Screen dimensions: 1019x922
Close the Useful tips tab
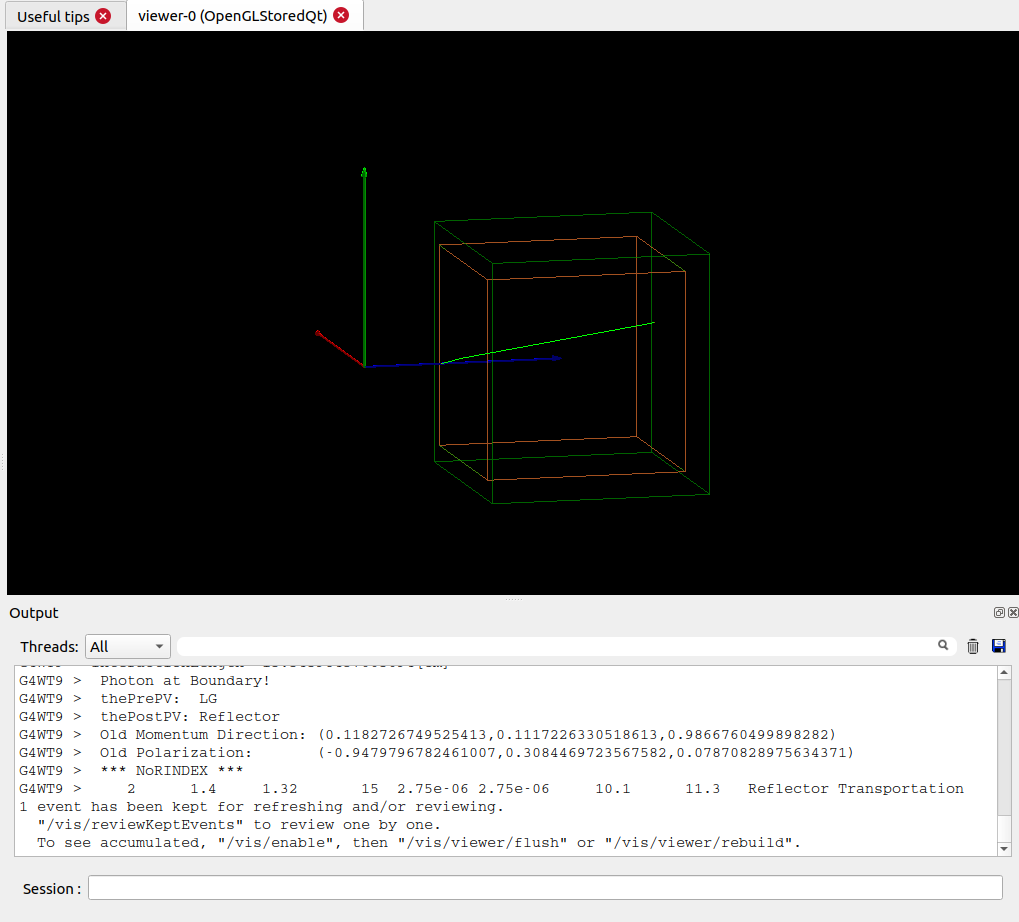pos(103,16)
